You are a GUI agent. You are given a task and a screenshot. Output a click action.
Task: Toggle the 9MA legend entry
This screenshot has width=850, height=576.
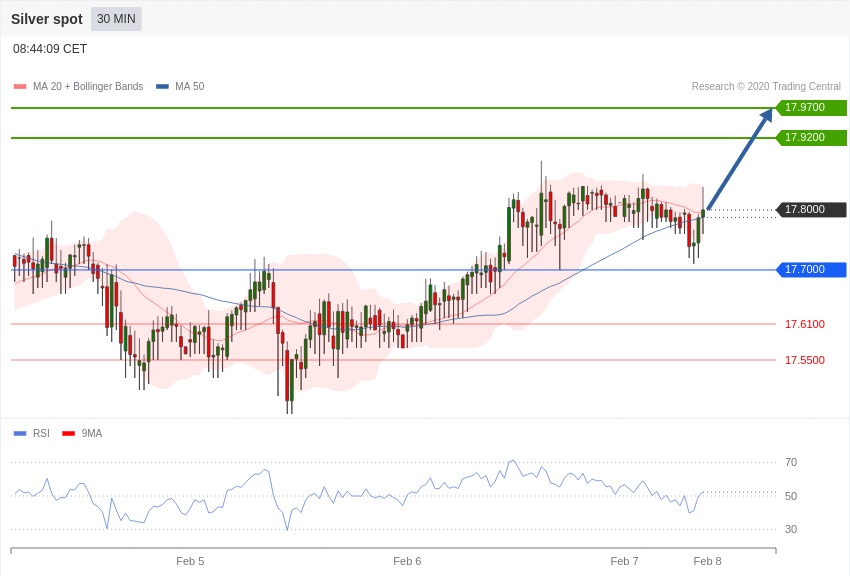pyautogui.click(x=92, y=433)
